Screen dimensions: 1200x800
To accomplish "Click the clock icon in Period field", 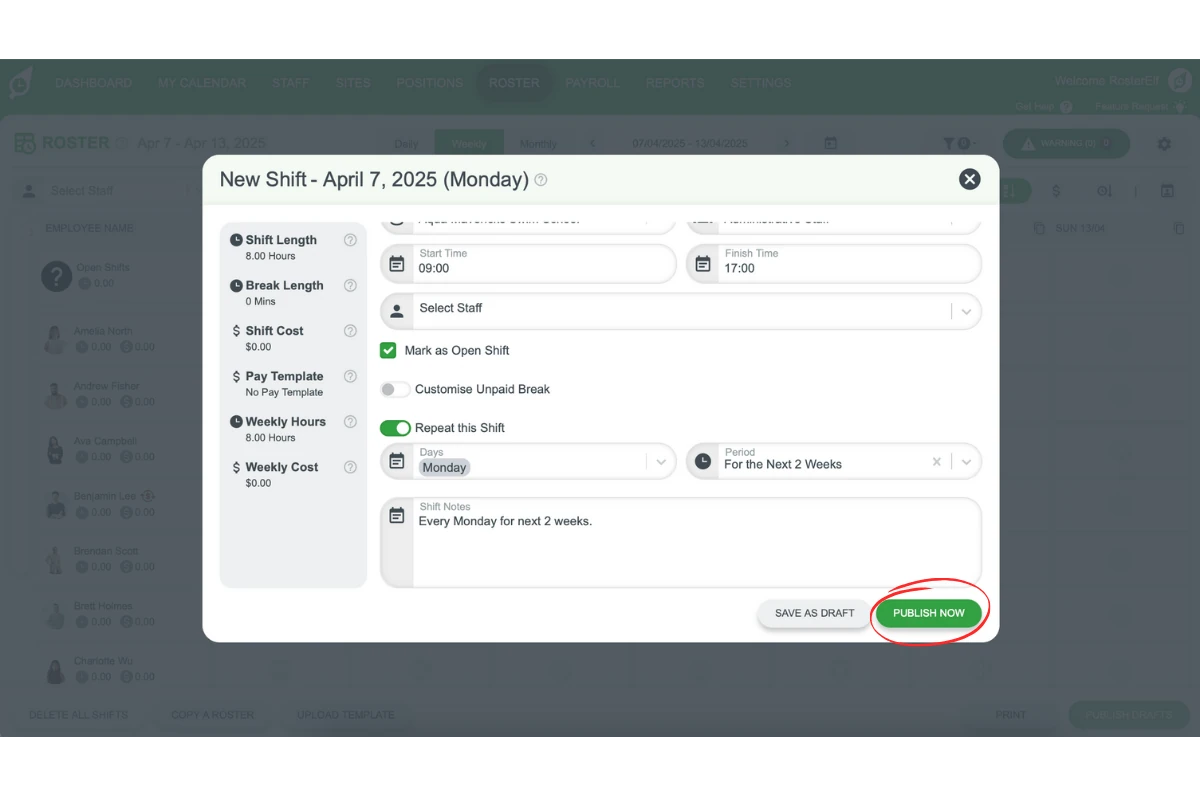I will pyautogui.click(x=703, y=461).
